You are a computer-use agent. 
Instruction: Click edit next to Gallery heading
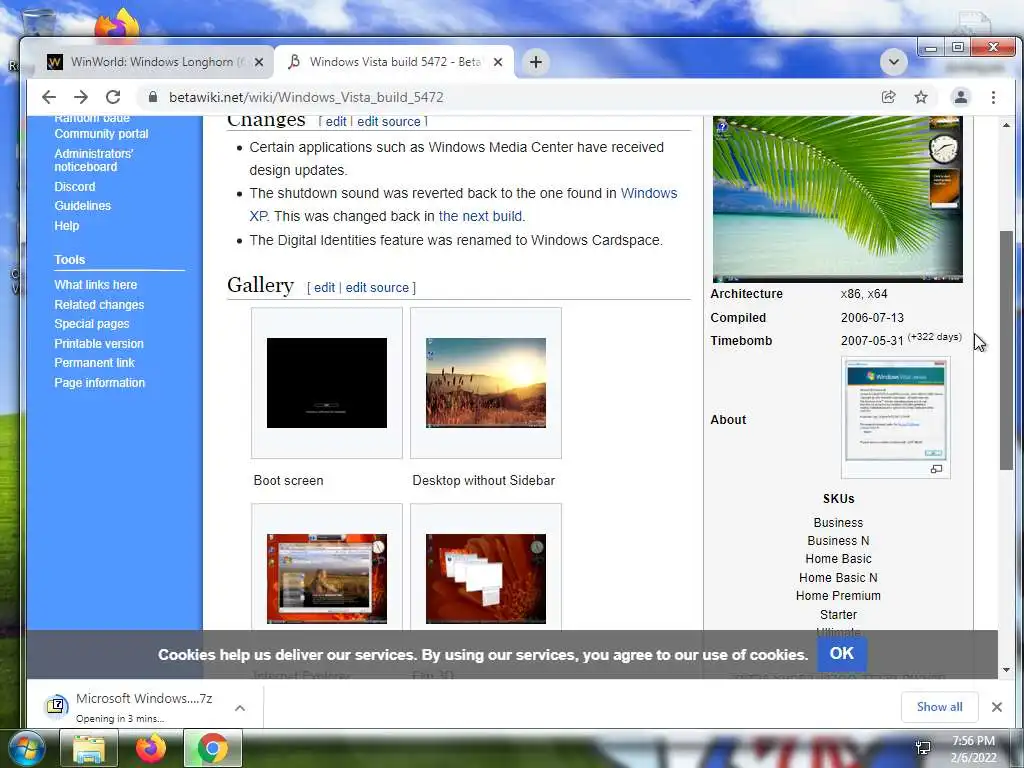(x=324, y=287)
